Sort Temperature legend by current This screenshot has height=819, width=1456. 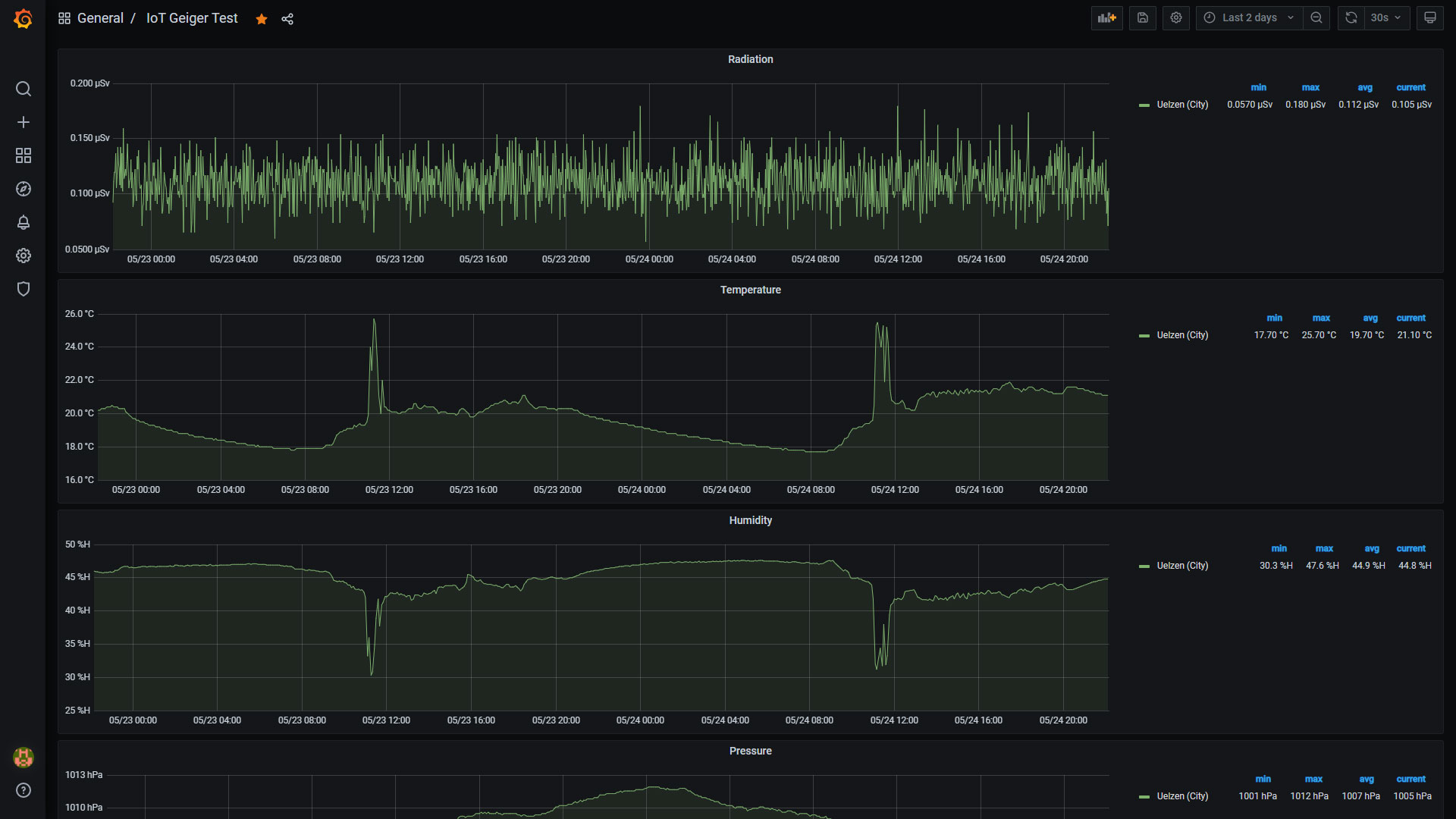click(x=1411, y=318)
